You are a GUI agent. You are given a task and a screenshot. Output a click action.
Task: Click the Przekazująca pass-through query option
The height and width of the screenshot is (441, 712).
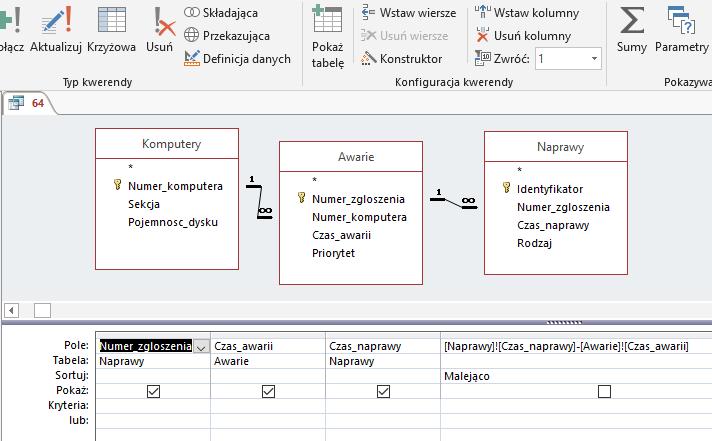tap(227, 35)
